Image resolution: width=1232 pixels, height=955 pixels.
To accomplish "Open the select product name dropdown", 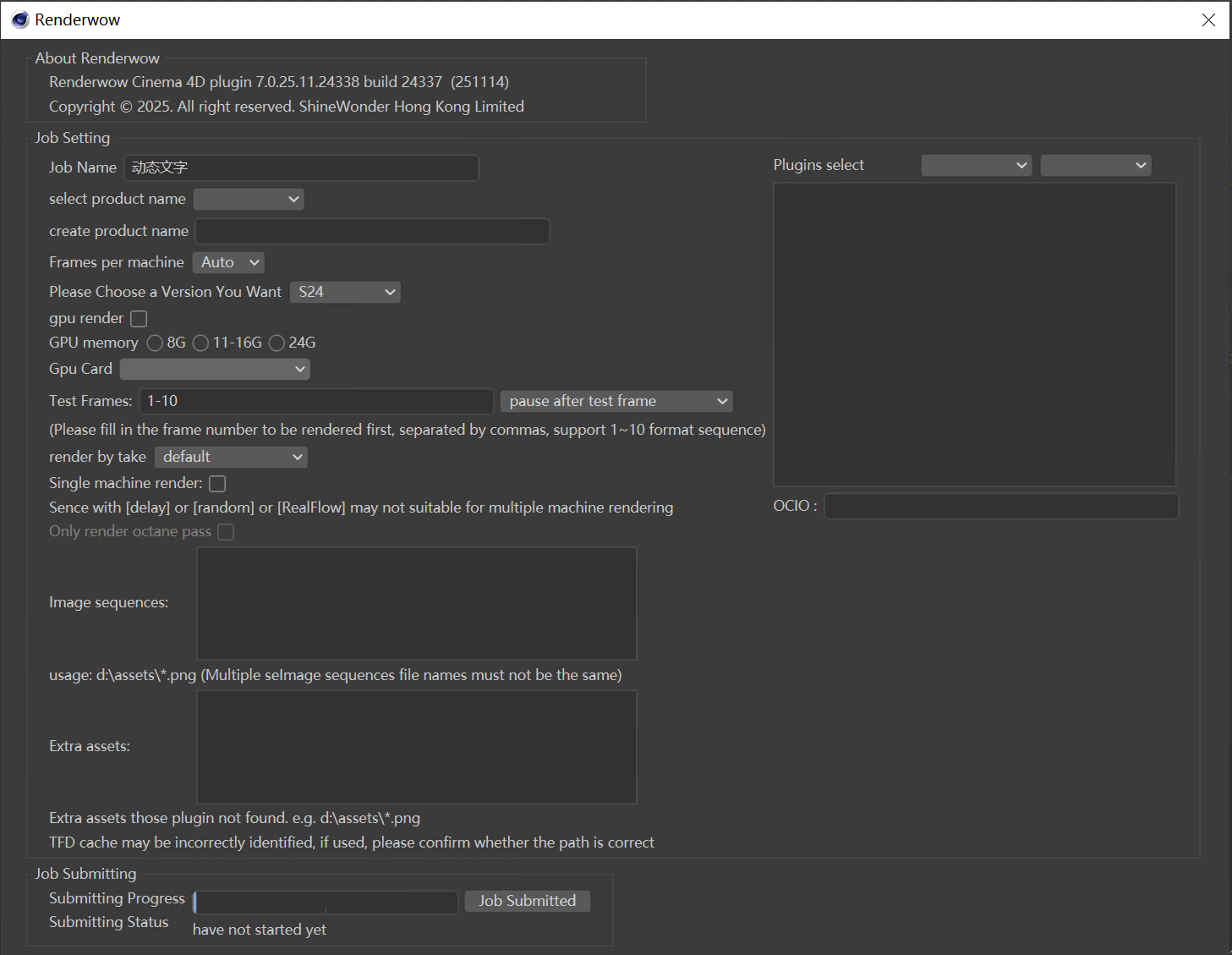I will [249, 199].
